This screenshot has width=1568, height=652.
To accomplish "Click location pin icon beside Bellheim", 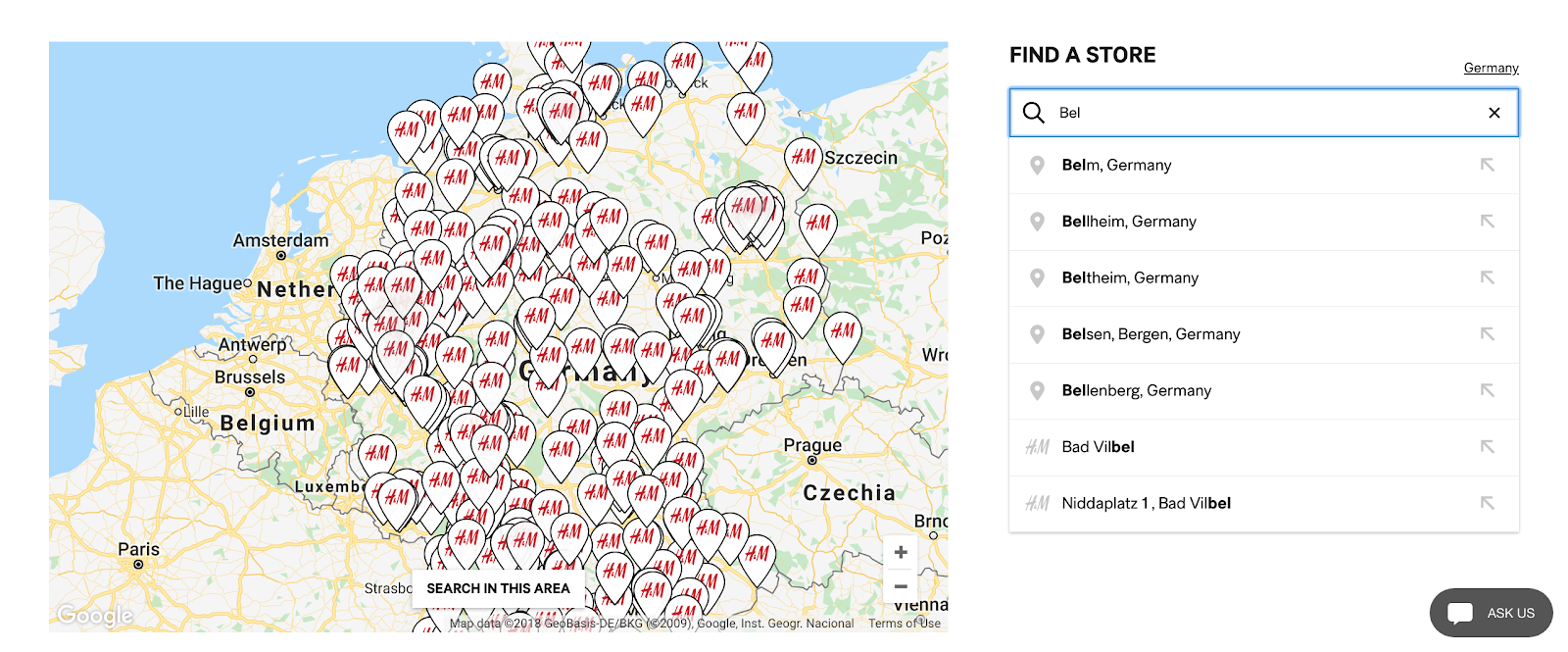I will [1037, 222].
